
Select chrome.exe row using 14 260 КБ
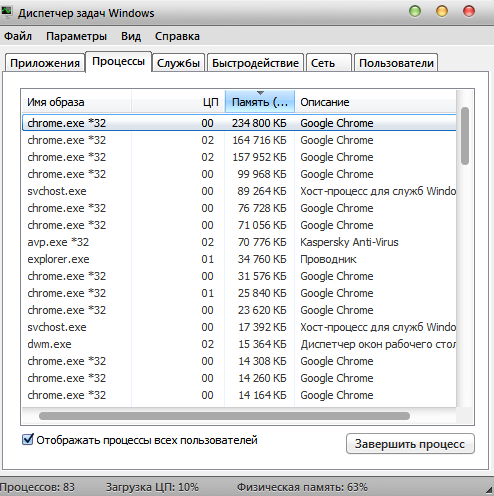pos(239,378)
